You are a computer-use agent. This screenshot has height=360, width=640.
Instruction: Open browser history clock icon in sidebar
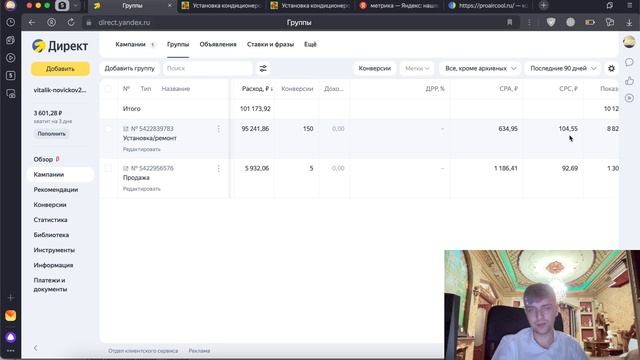click(11, 22)
